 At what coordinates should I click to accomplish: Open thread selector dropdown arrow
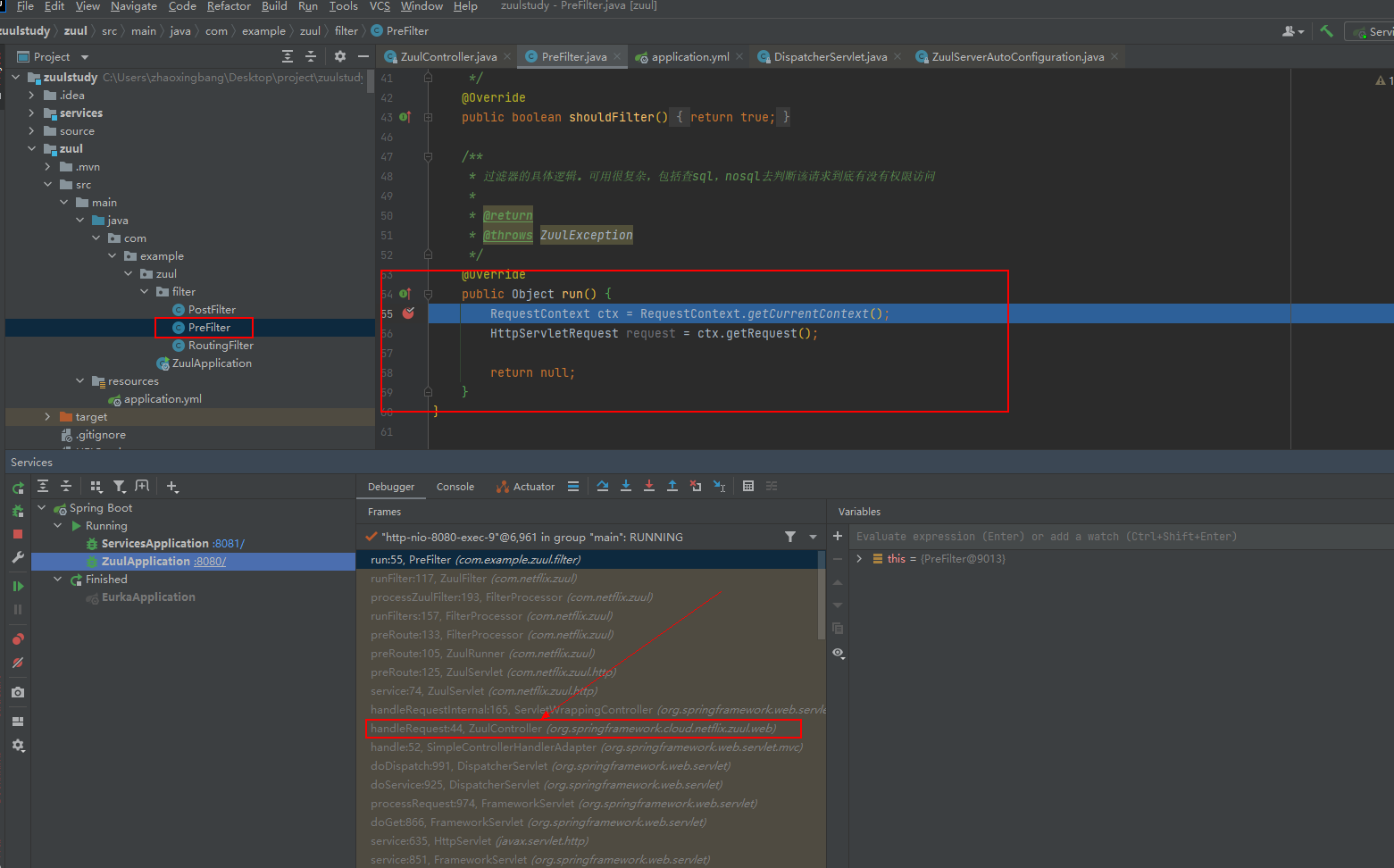(x=813, y=537)
